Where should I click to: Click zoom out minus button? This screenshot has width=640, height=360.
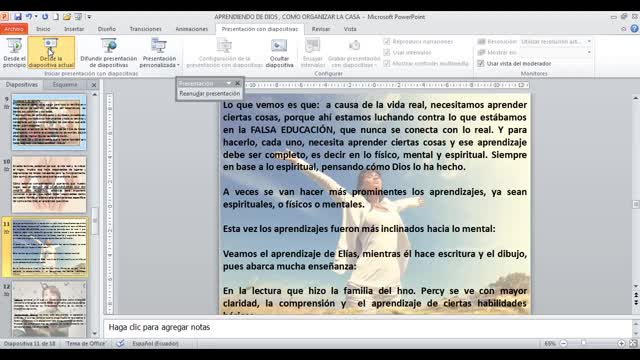(563, 344)
